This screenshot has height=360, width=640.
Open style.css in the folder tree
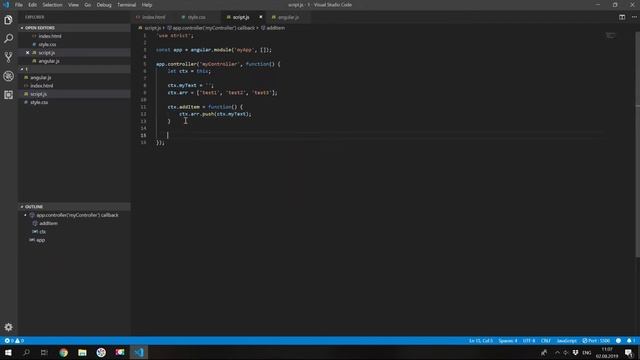[x=39, y=102]
